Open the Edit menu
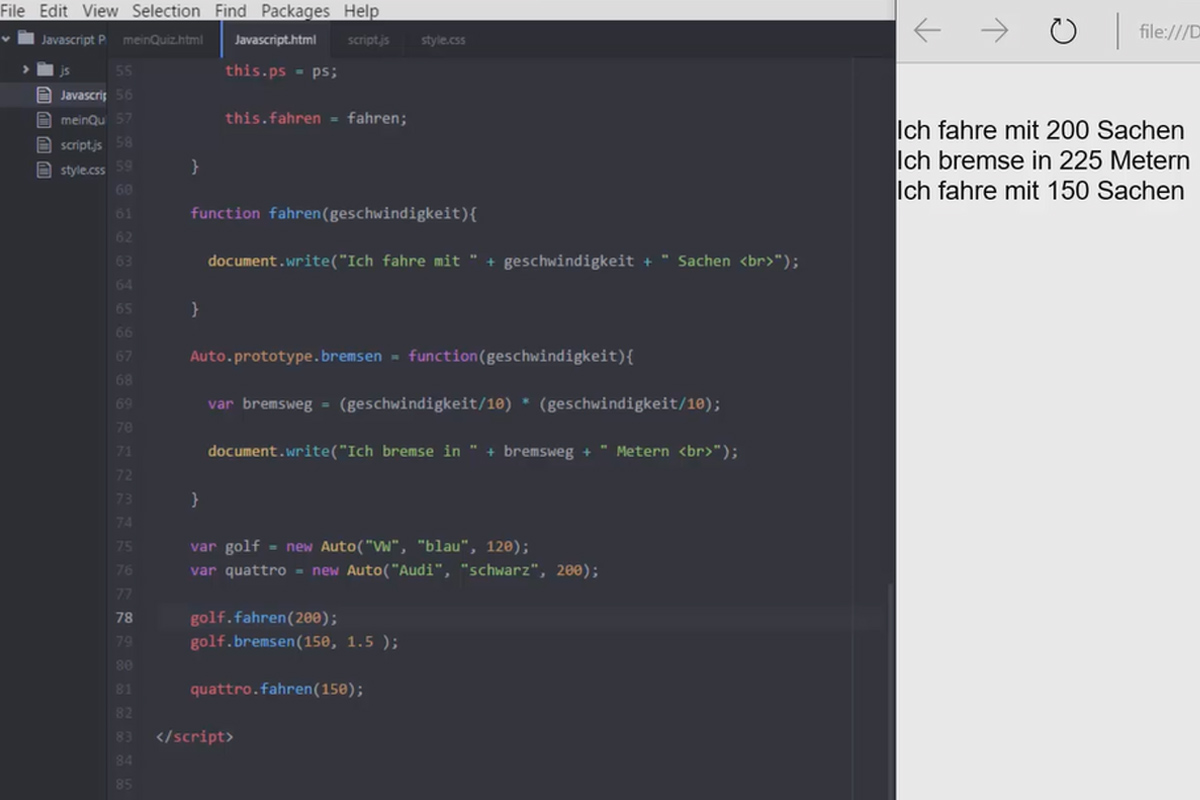The width and height of the screenshot is (1200, 800). click(54, 11)
